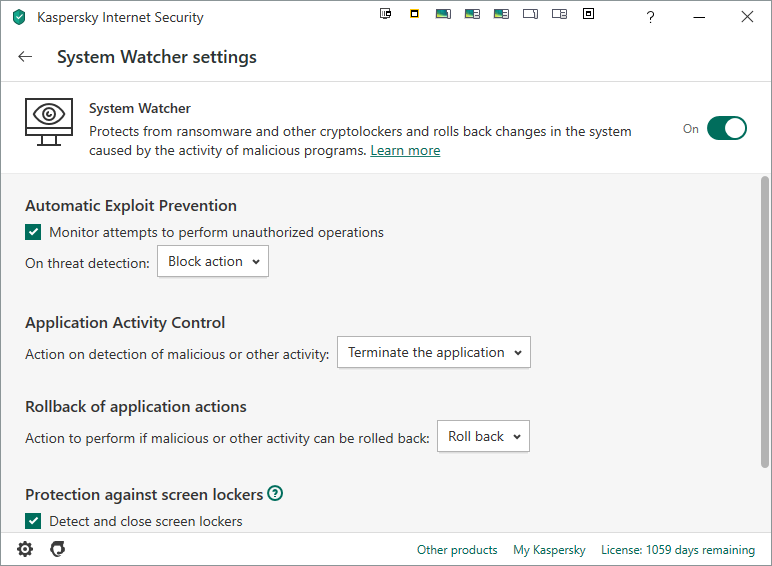Open settings with the gear icon
772x566 pixels.
25,549
